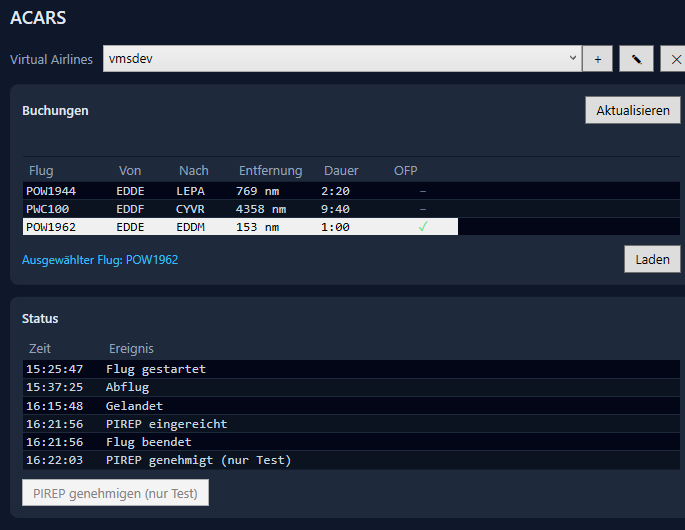Click time 16:15:48 in status log

[x=54, y=405]
